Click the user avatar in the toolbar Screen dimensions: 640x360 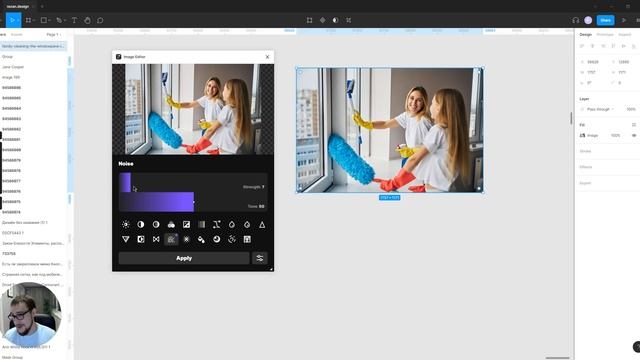pyautogui.click(x=588, y=20)
